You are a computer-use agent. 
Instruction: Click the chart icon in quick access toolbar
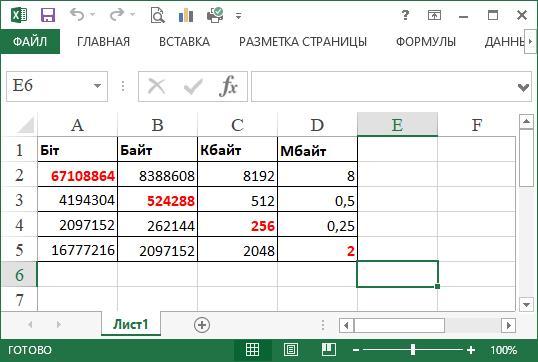click(186, 15)
